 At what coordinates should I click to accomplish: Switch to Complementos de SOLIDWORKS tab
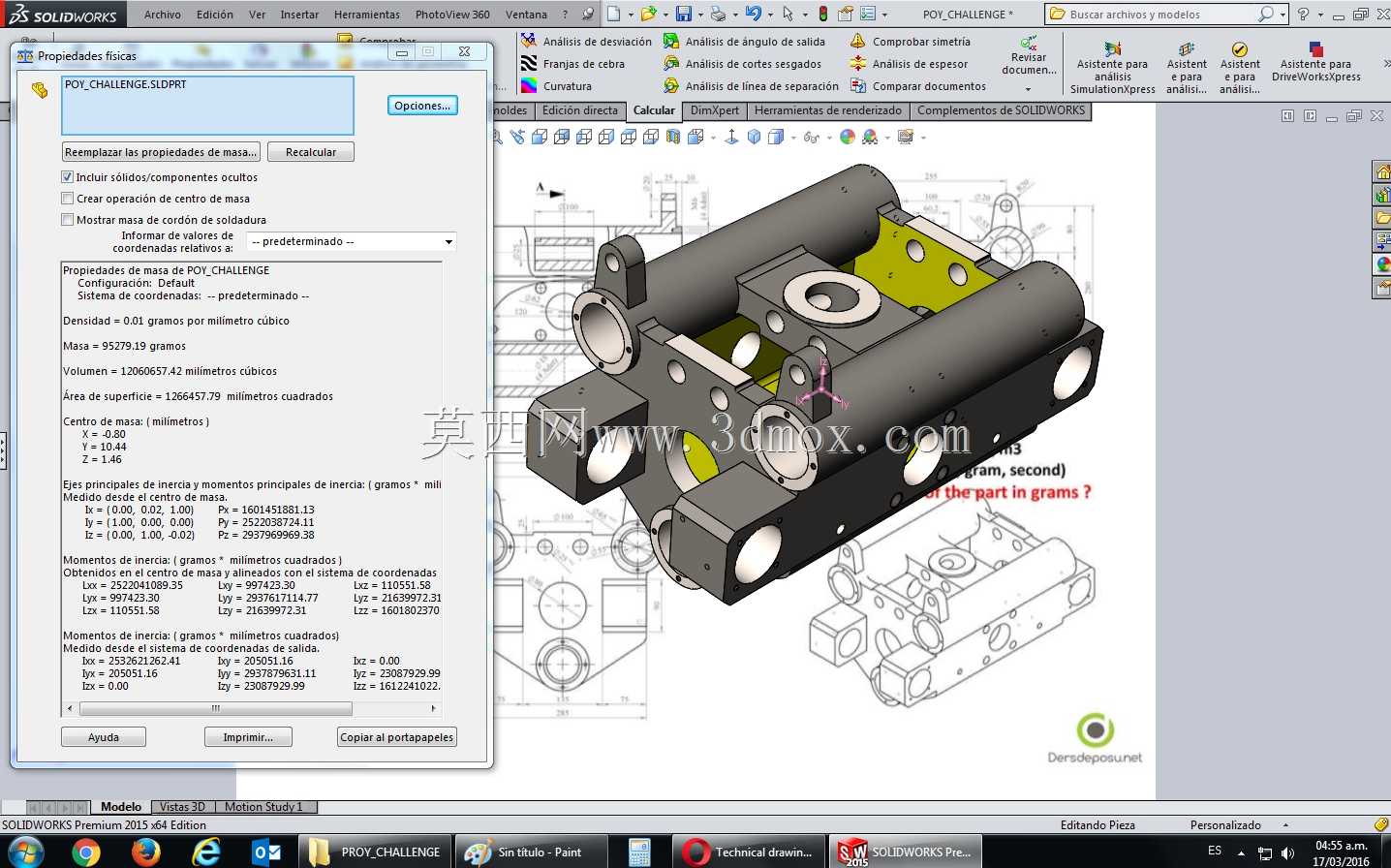(x=1001, y=110)
